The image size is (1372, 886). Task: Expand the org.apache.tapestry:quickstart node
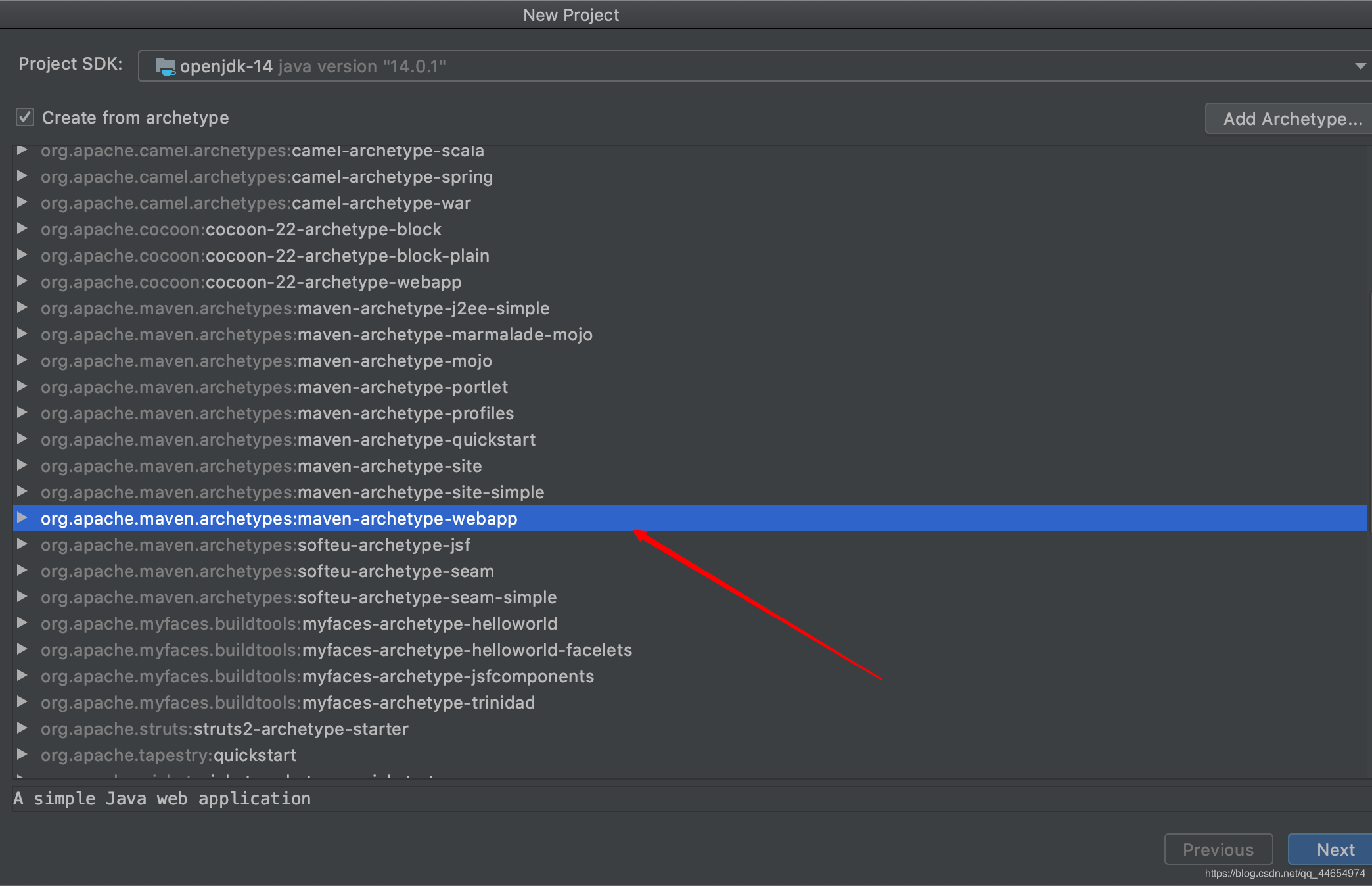click(22, 755)
